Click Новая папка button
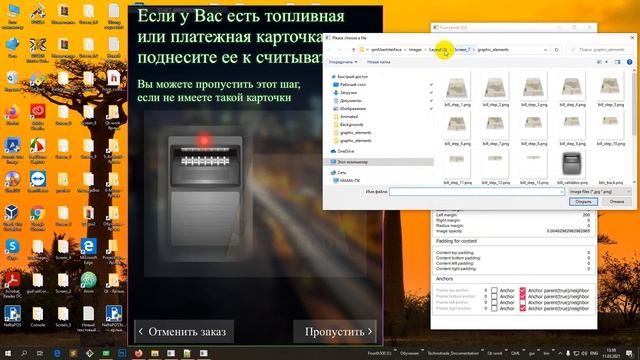The height and width of the screenshot is (360, 640). tap(378, 62)
